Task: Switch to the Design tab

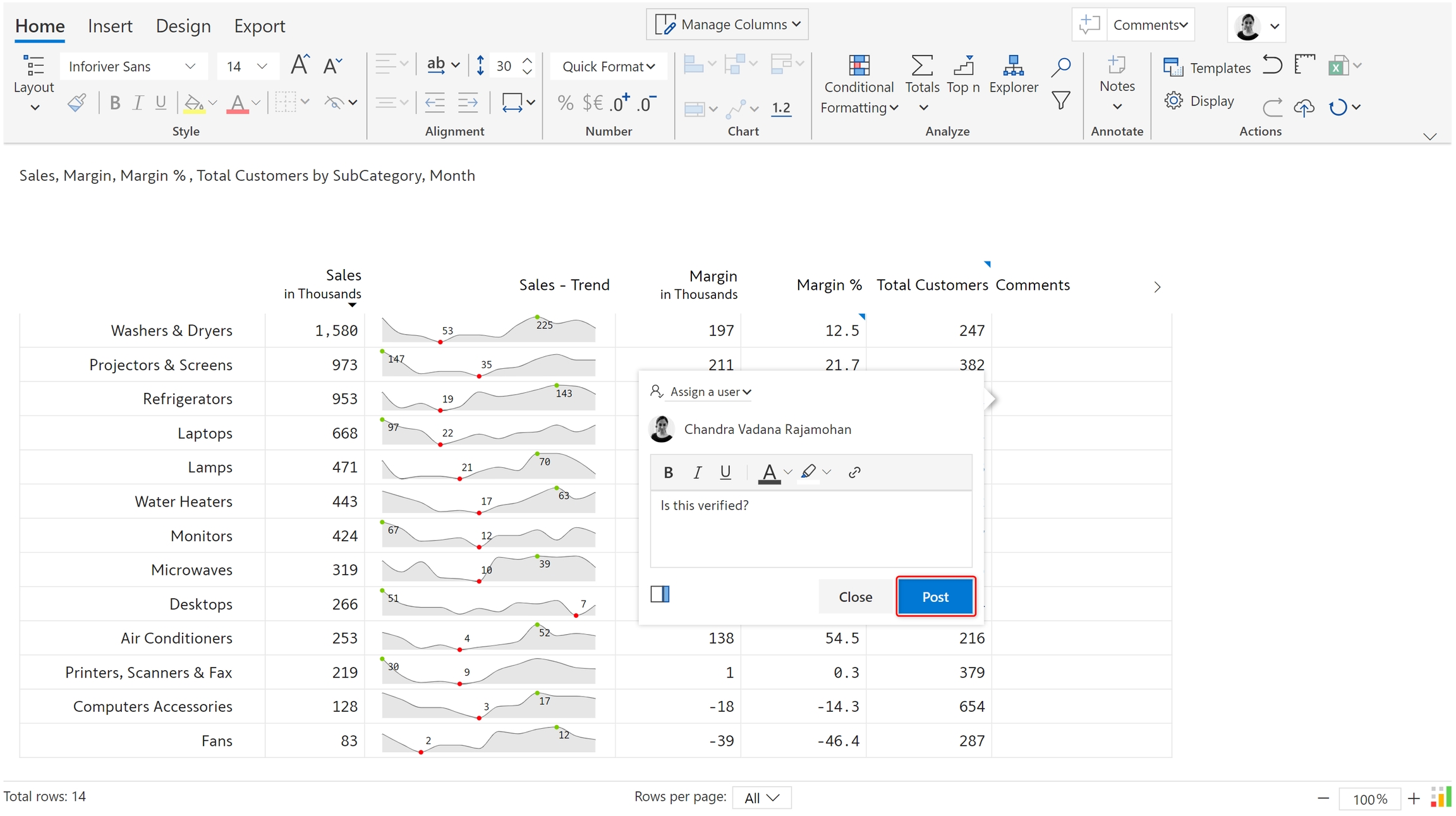Action: tap(183, 26)
